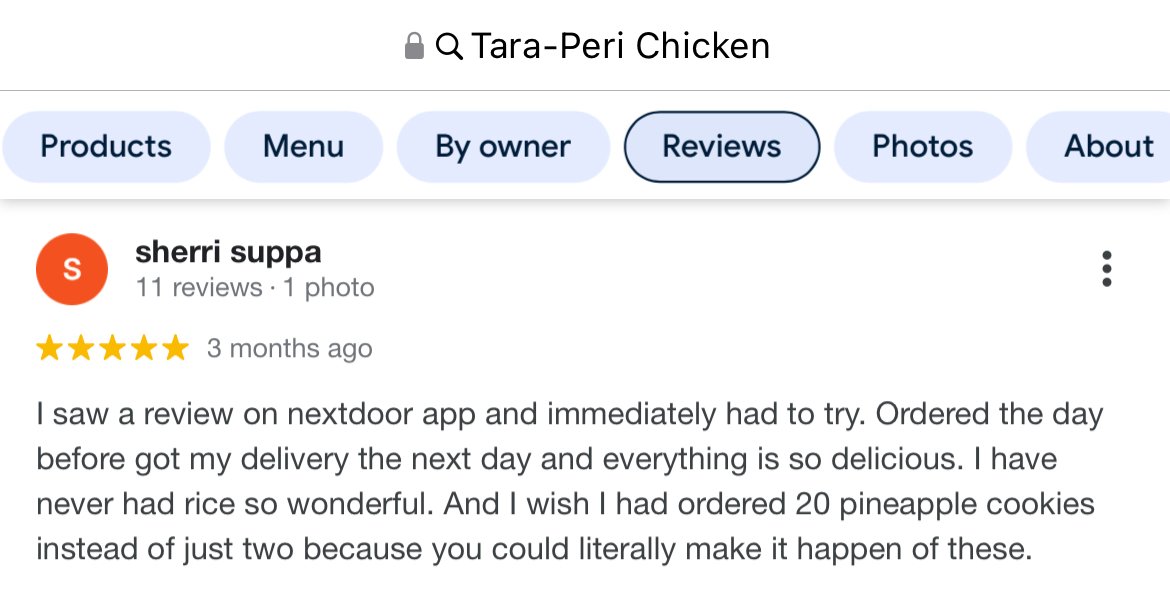
Task: Select the By owner tab
Action: point(503,147)
